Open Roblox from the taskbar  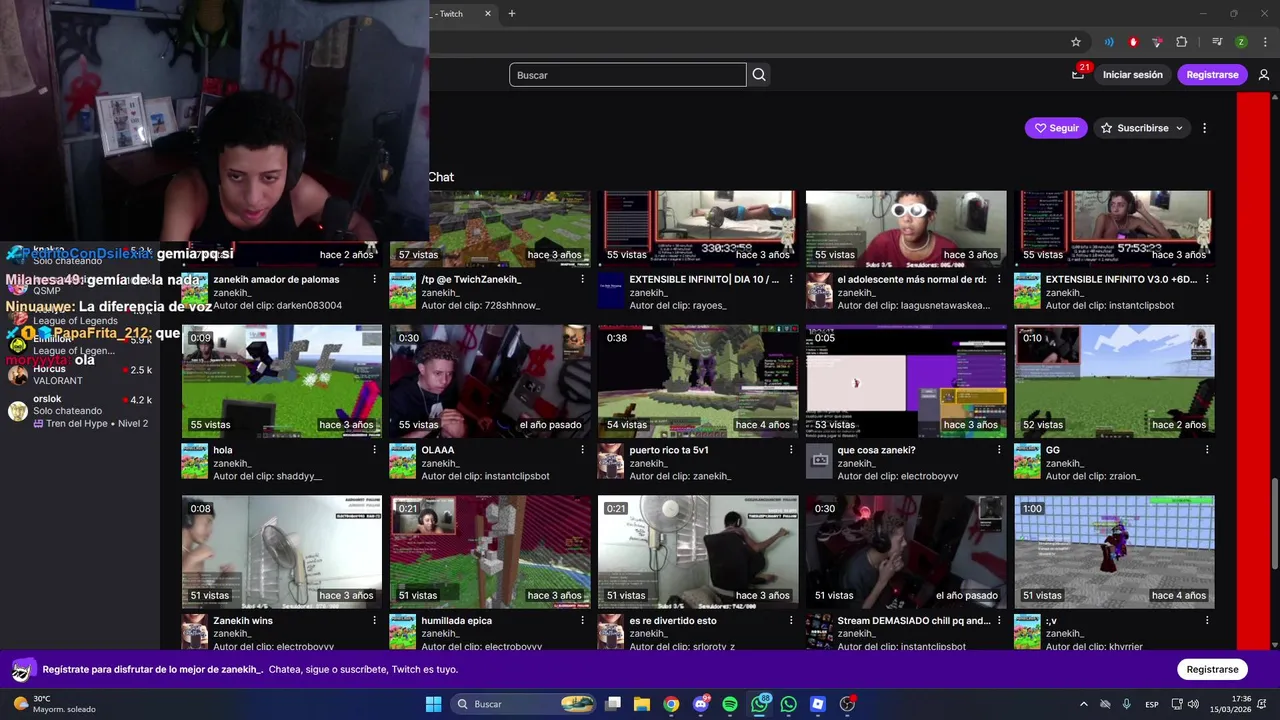tap(818, 704)
